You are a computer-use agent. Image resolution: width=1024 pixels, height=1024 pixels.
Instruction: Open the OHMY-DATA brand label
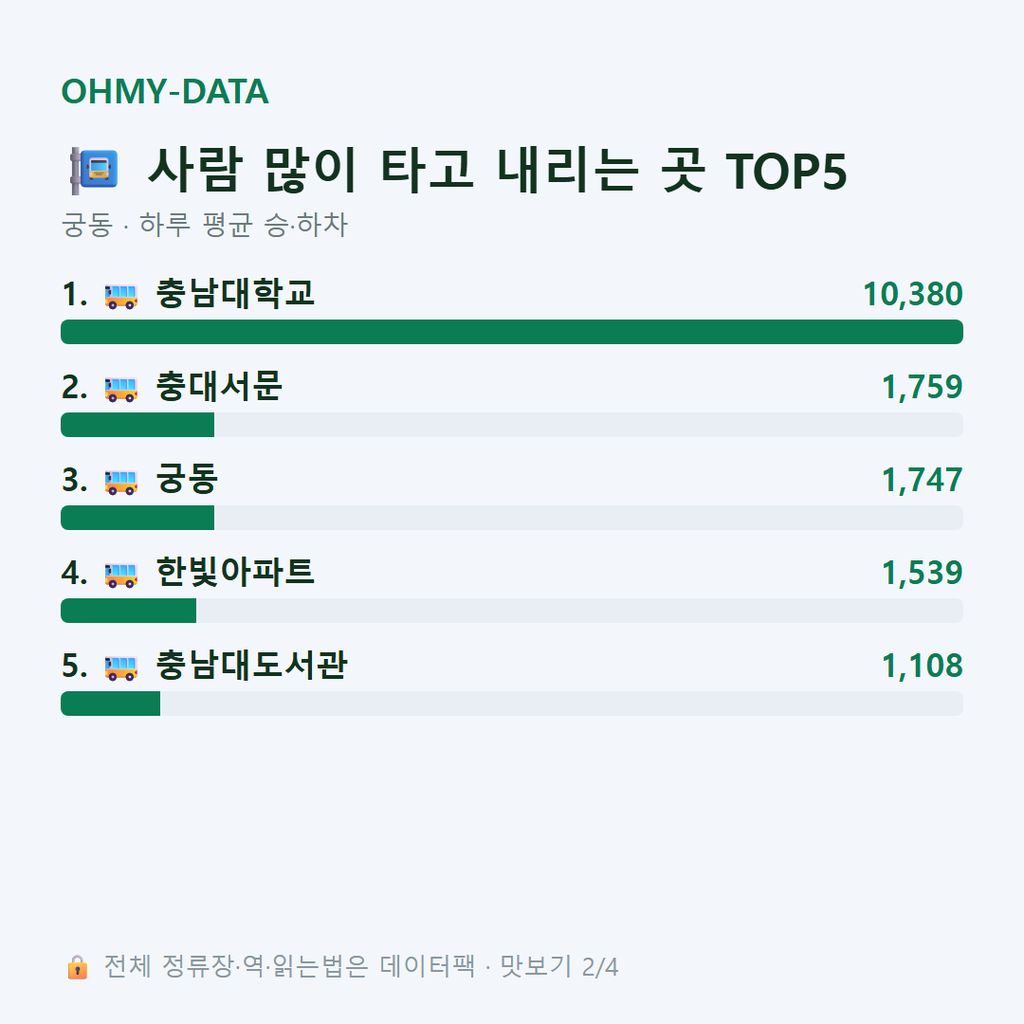point(165,91)
